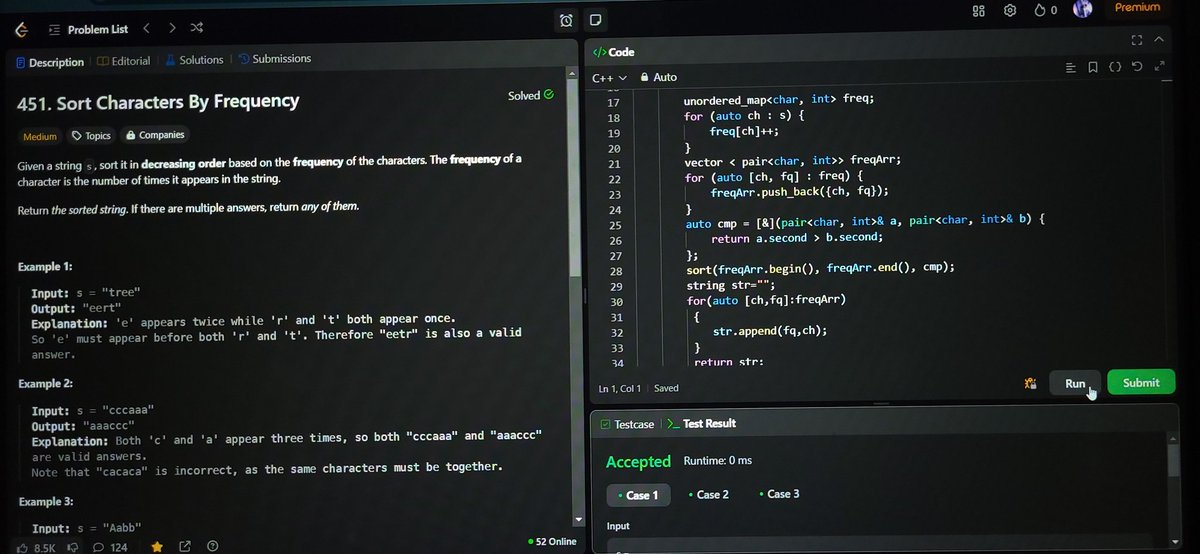Click the Premium button

click(1138, 7)
